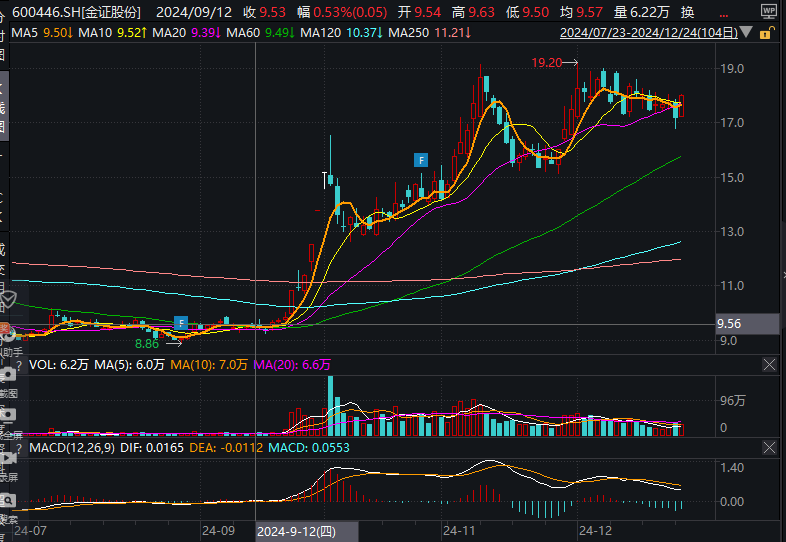786x542 pixels.
Task: Click the F marker near the 8.86 low
Action: [181, 322]
